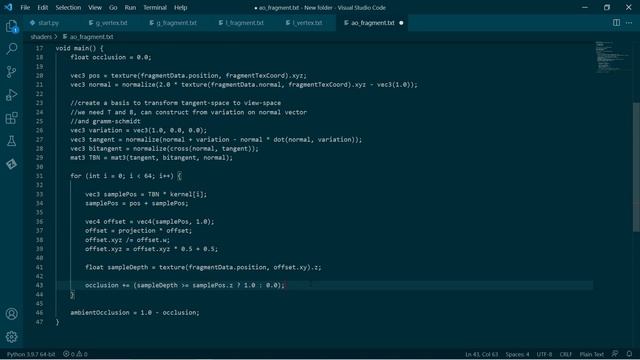Select the ao_fragment.txt tab
640x360 pixels.
point(372,23)
